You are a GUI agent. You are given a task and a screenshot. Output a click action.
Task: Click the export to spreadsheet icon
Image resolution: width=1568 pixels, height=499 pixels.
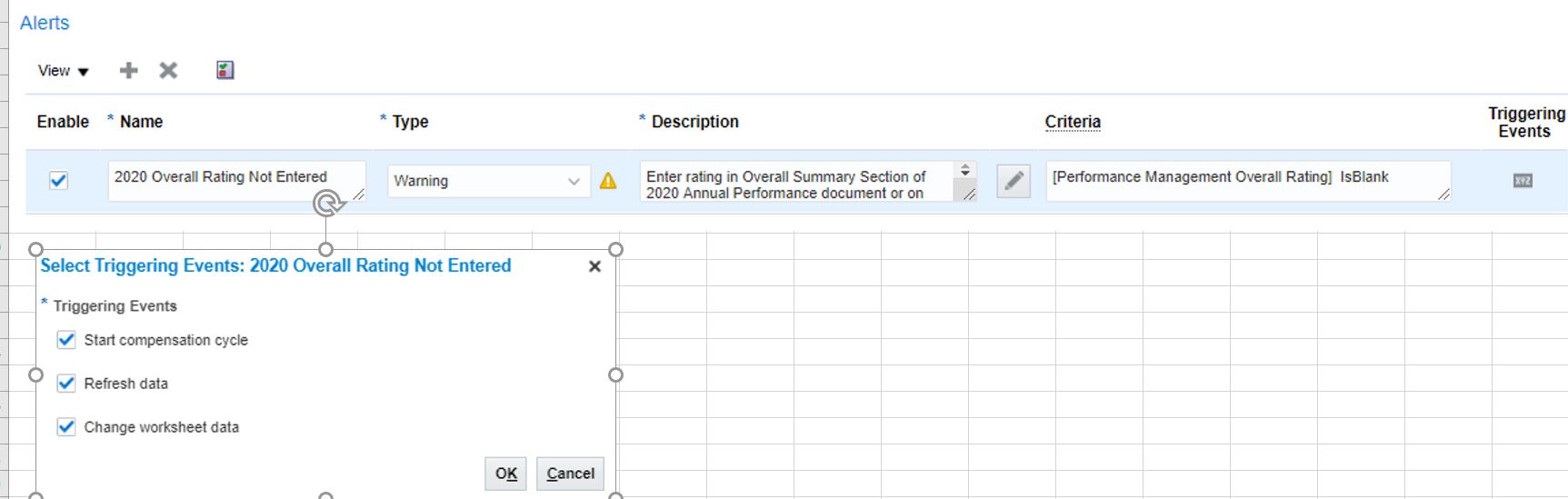[225, 70]
